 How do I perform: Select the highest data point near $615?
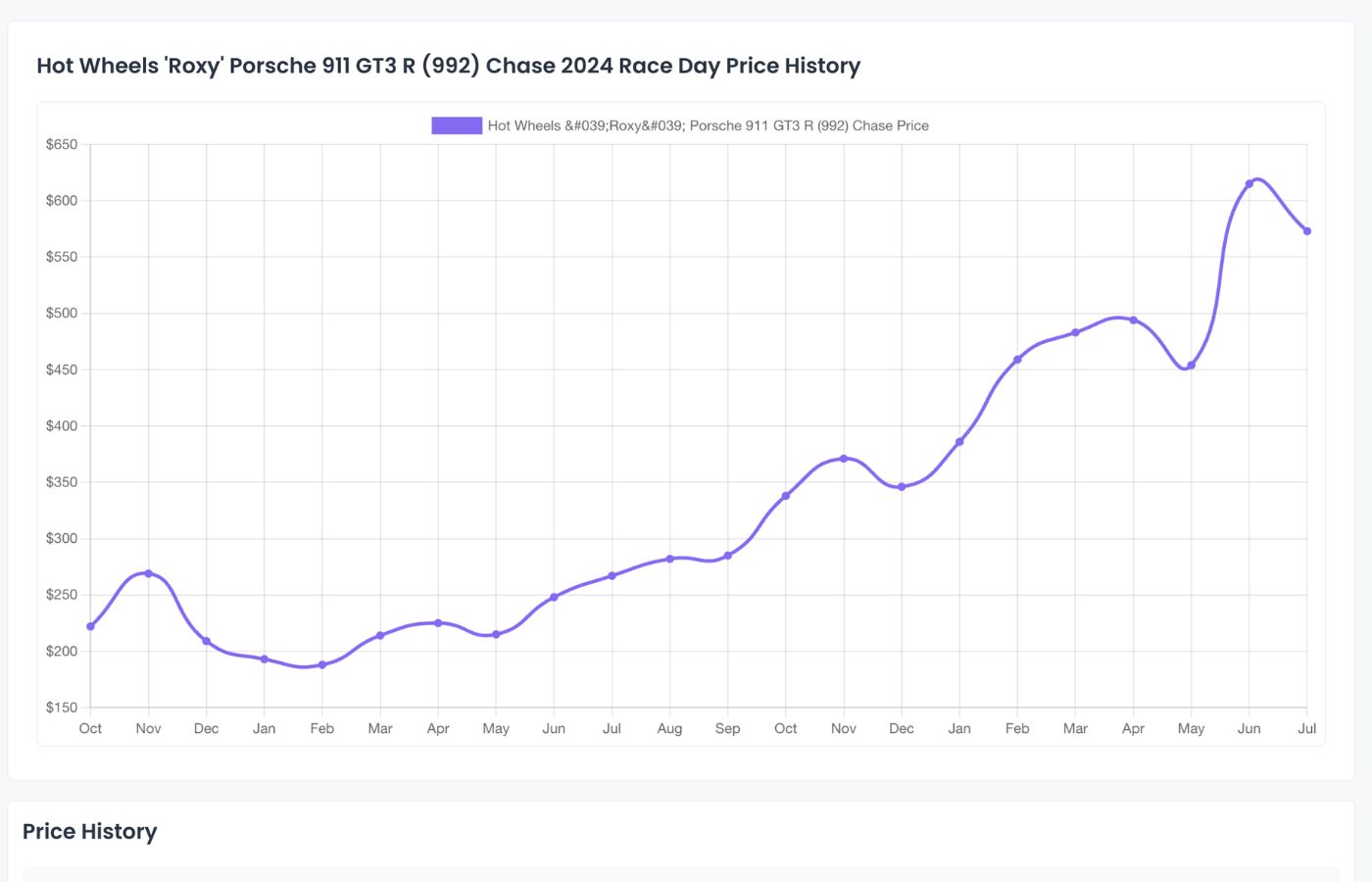coord(1249,184)
